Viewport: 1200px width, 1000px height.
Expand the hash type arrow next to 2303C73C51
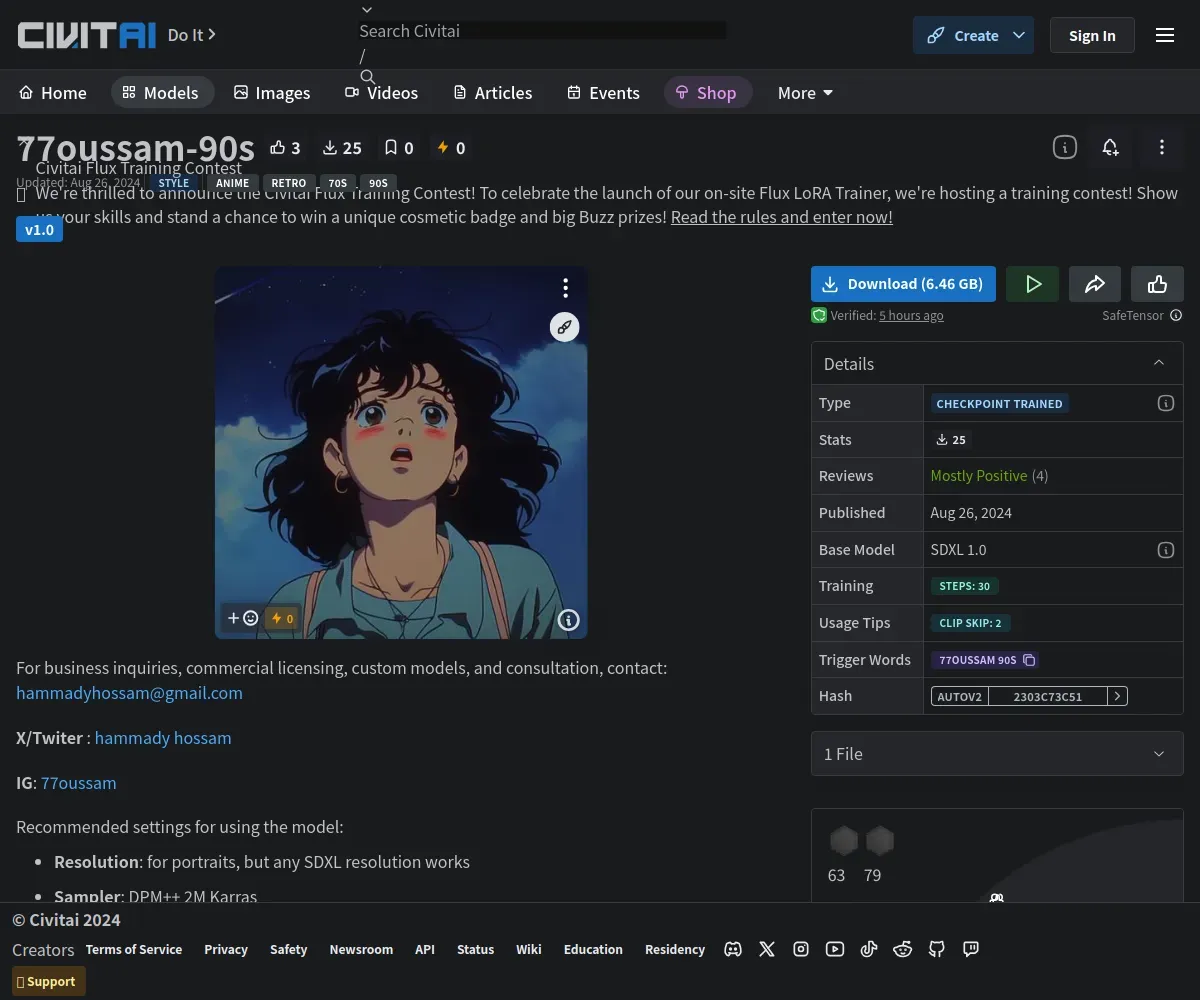[1117, 696]
